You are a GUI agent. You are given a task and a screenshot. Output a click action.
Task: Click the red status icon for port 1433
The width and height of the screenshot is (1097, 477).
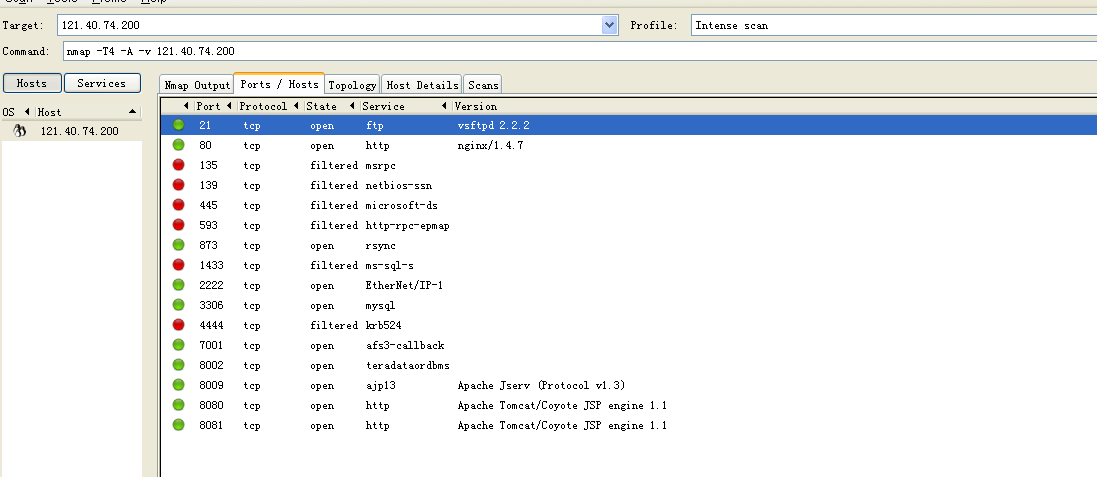point(178,265)
